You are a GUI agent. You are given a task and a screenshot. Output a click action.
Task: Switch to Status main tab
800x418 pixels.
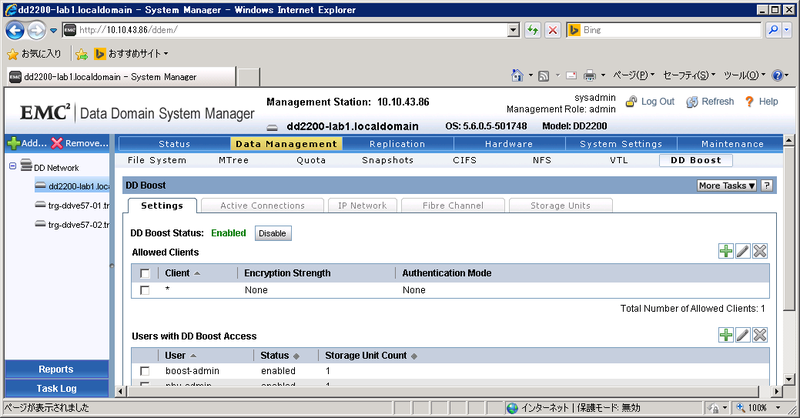tap(174, 144)
